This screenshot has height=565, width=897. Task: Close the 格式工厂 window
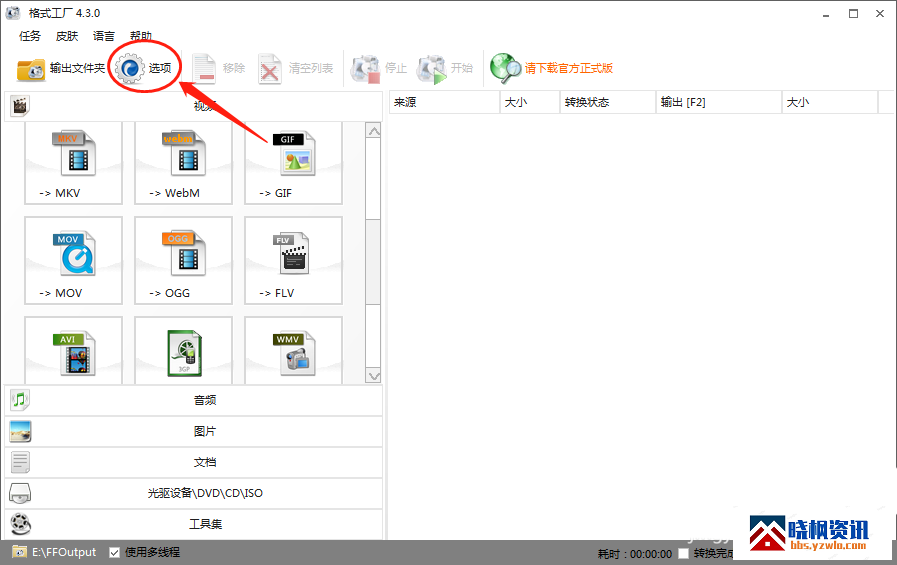(880, 14)
